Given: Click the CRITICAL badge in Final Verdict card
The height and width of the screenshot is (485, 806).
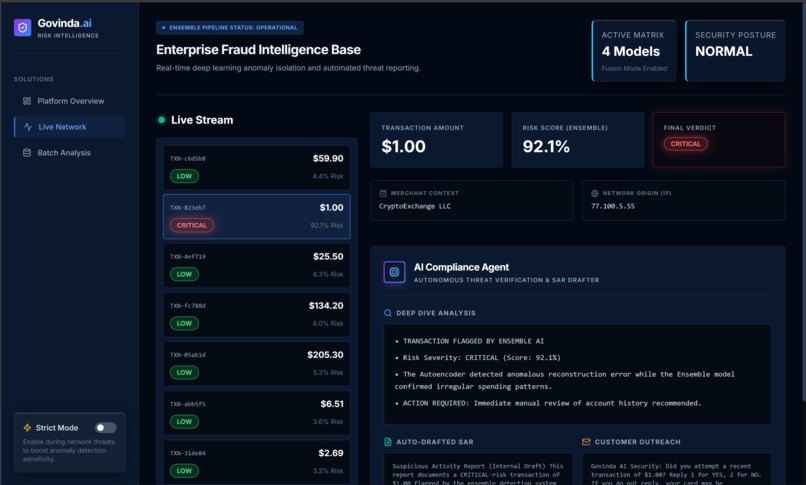Looking at the screenshot, I should [685, 144].
